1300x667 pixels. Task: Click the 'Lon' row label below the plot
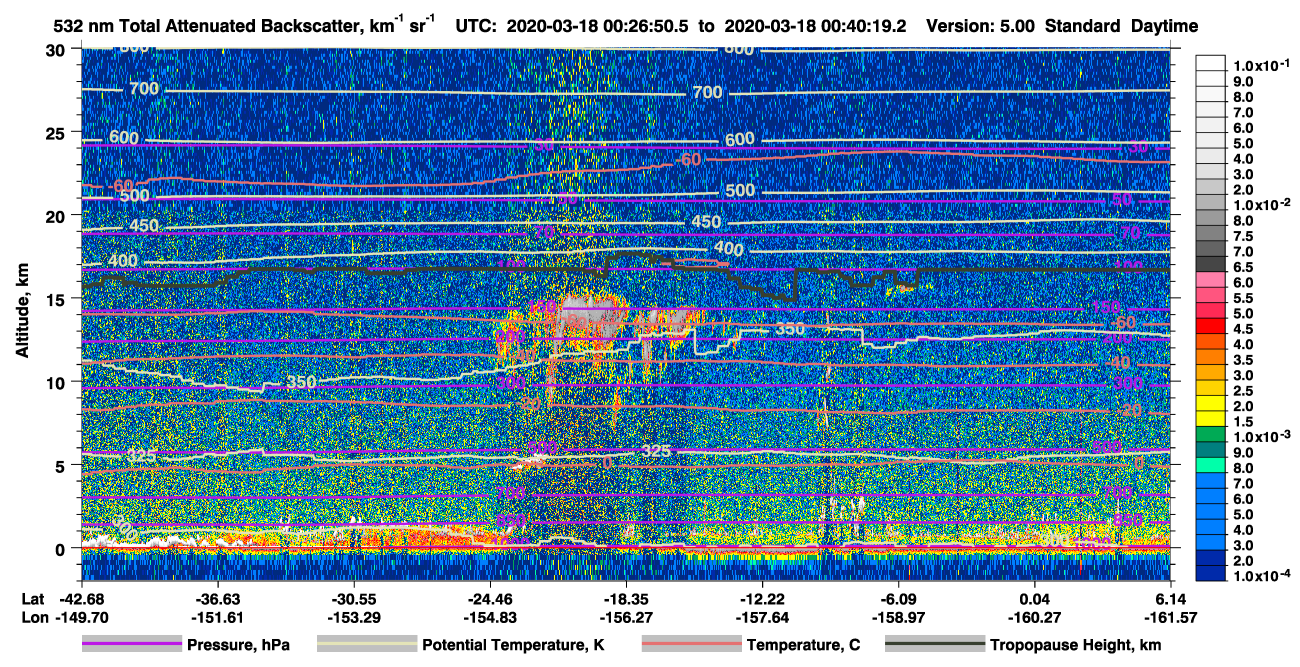click(x=33, y=617)
